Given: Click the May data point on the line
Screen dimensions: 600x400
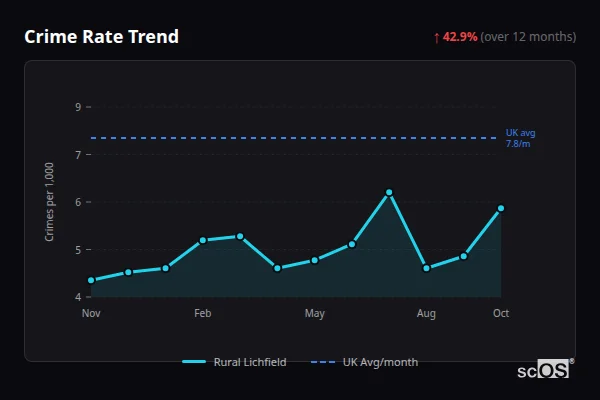Looking at the screenshot, I should pyautogui.click(x=315, y=260).
